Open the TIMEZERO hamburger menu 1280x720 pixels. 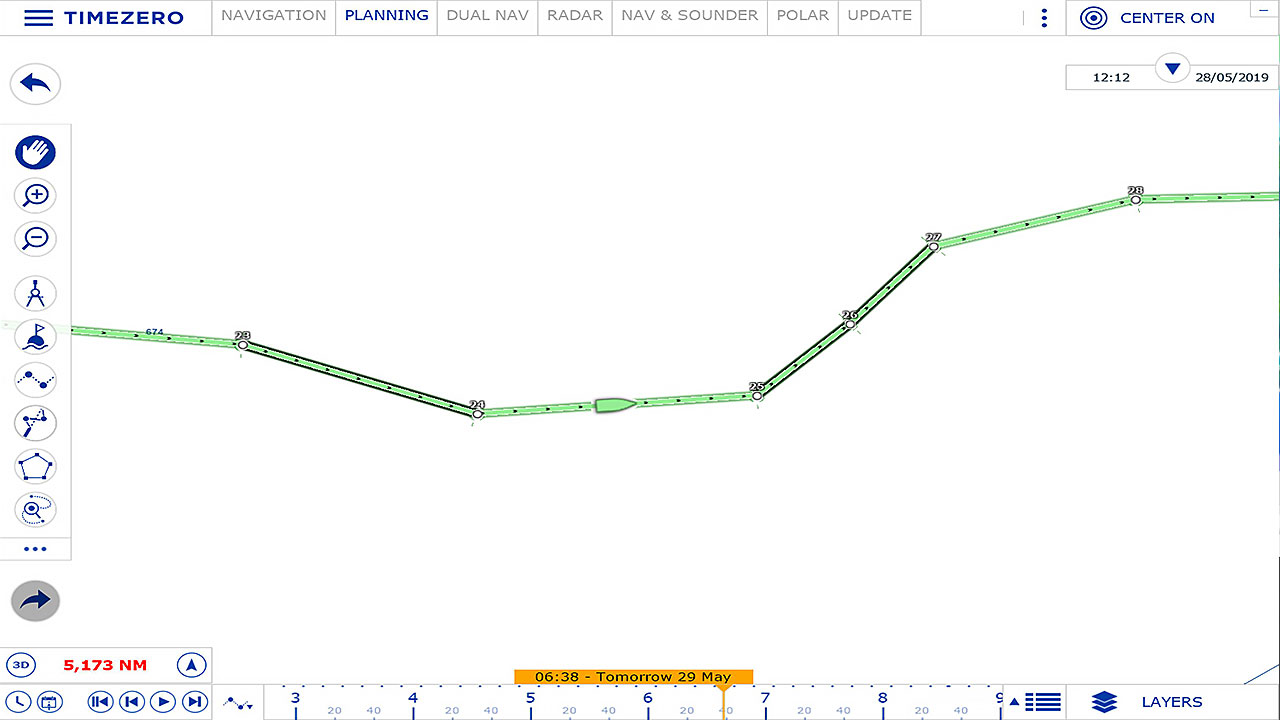38,18
